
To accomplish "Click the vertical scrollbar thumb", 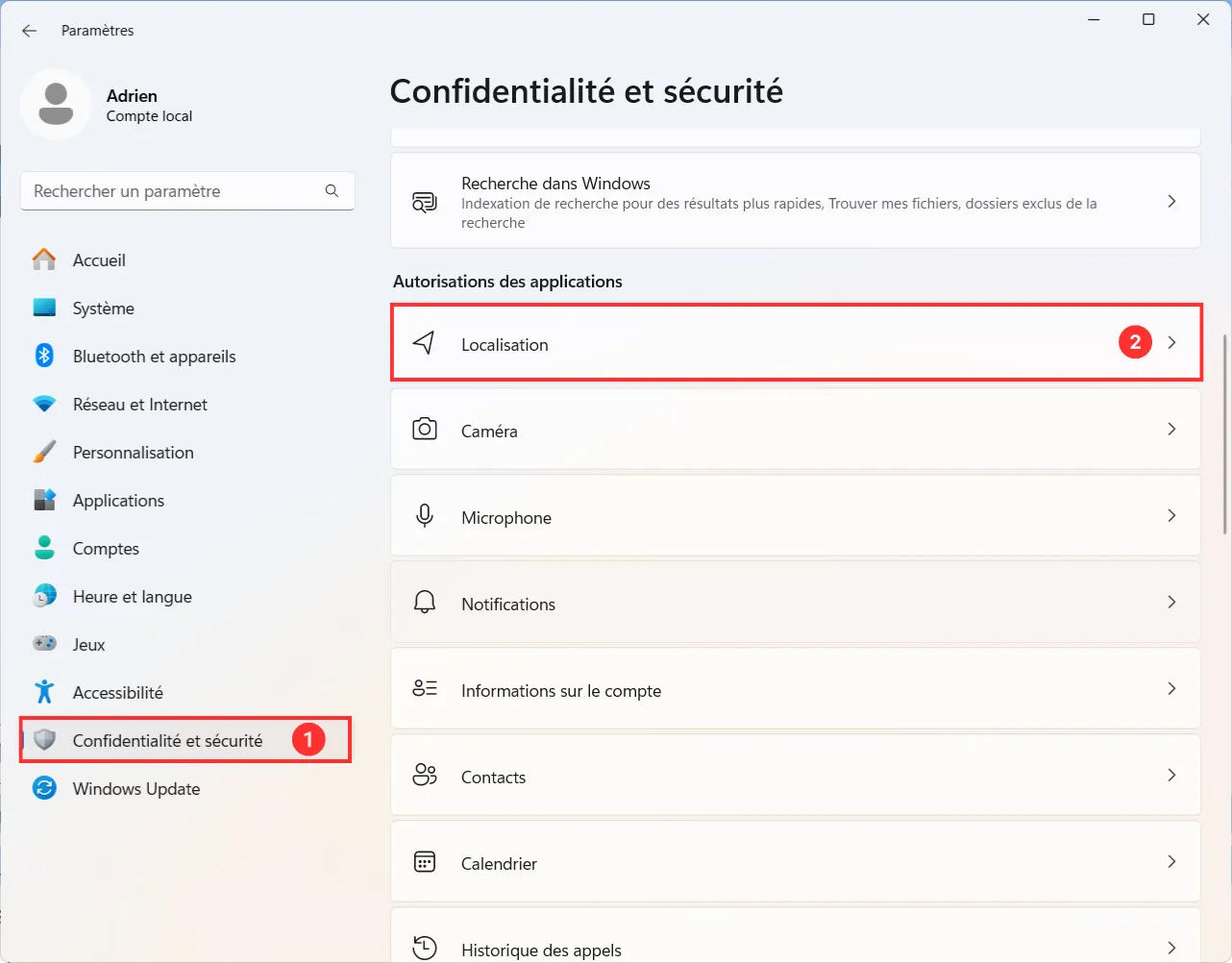I will 1224,433.
